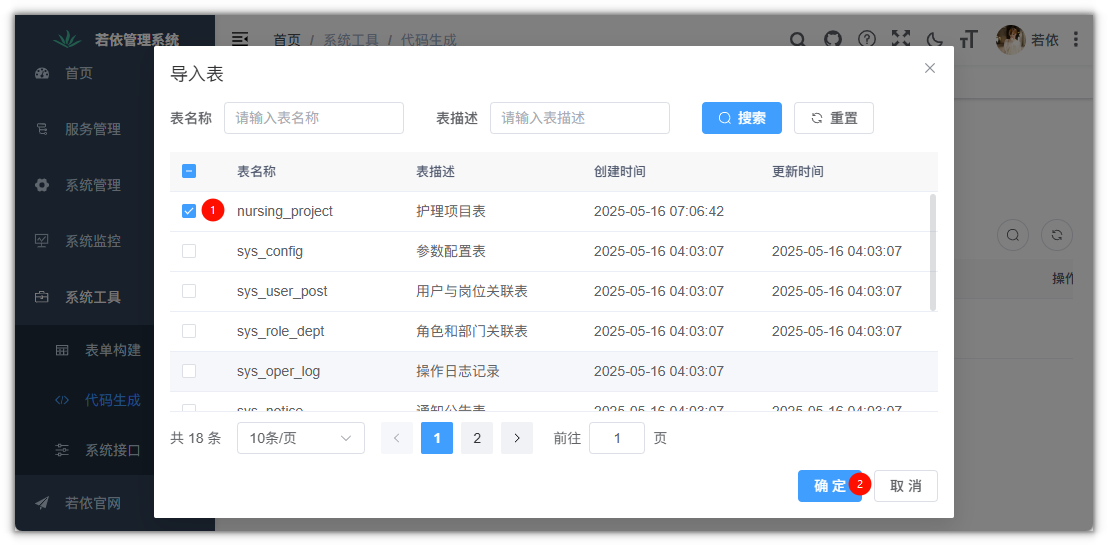Select page 1 in pagination

point(437,438)
